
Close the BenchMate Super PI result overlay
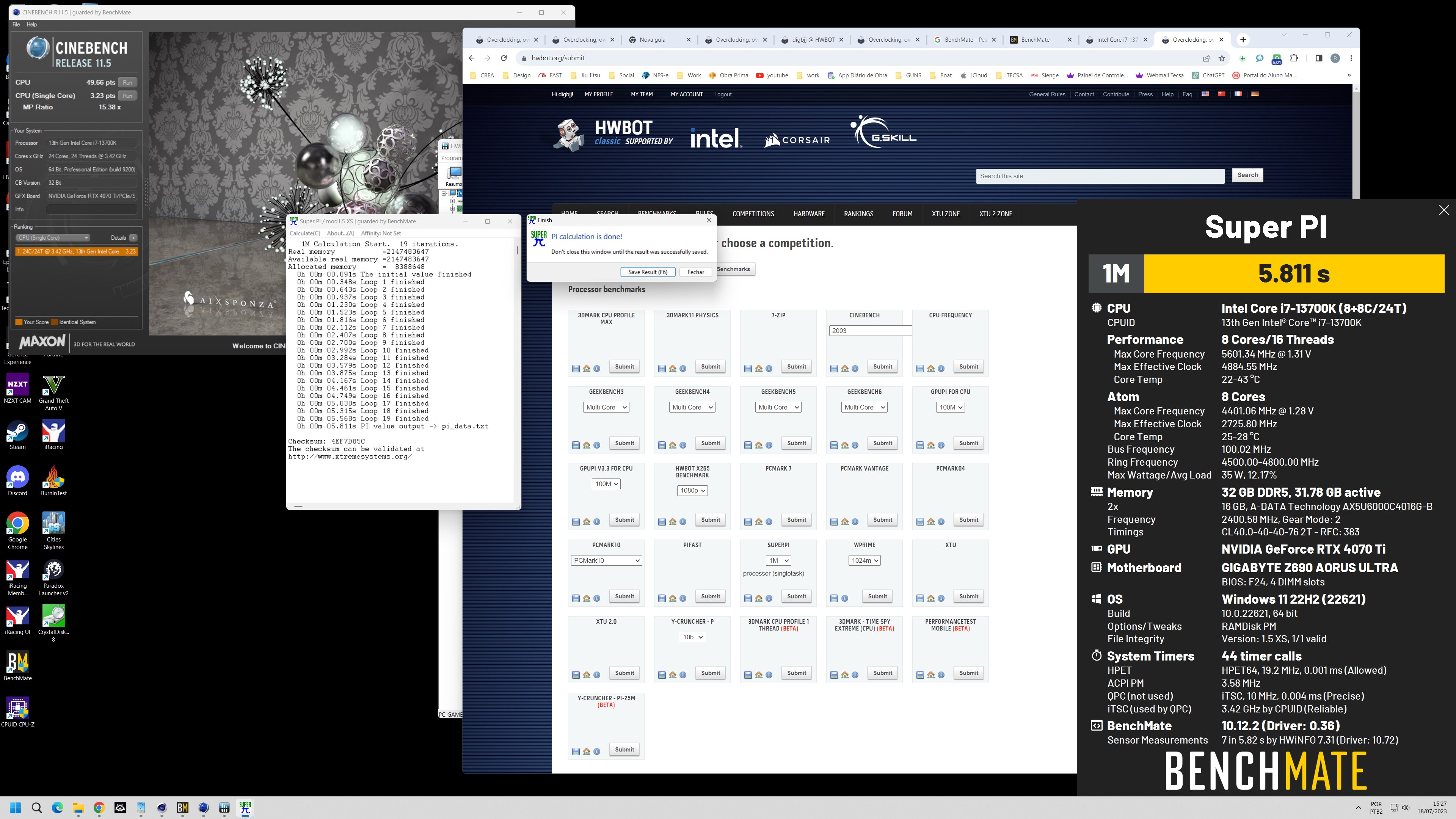point(1443,210)
